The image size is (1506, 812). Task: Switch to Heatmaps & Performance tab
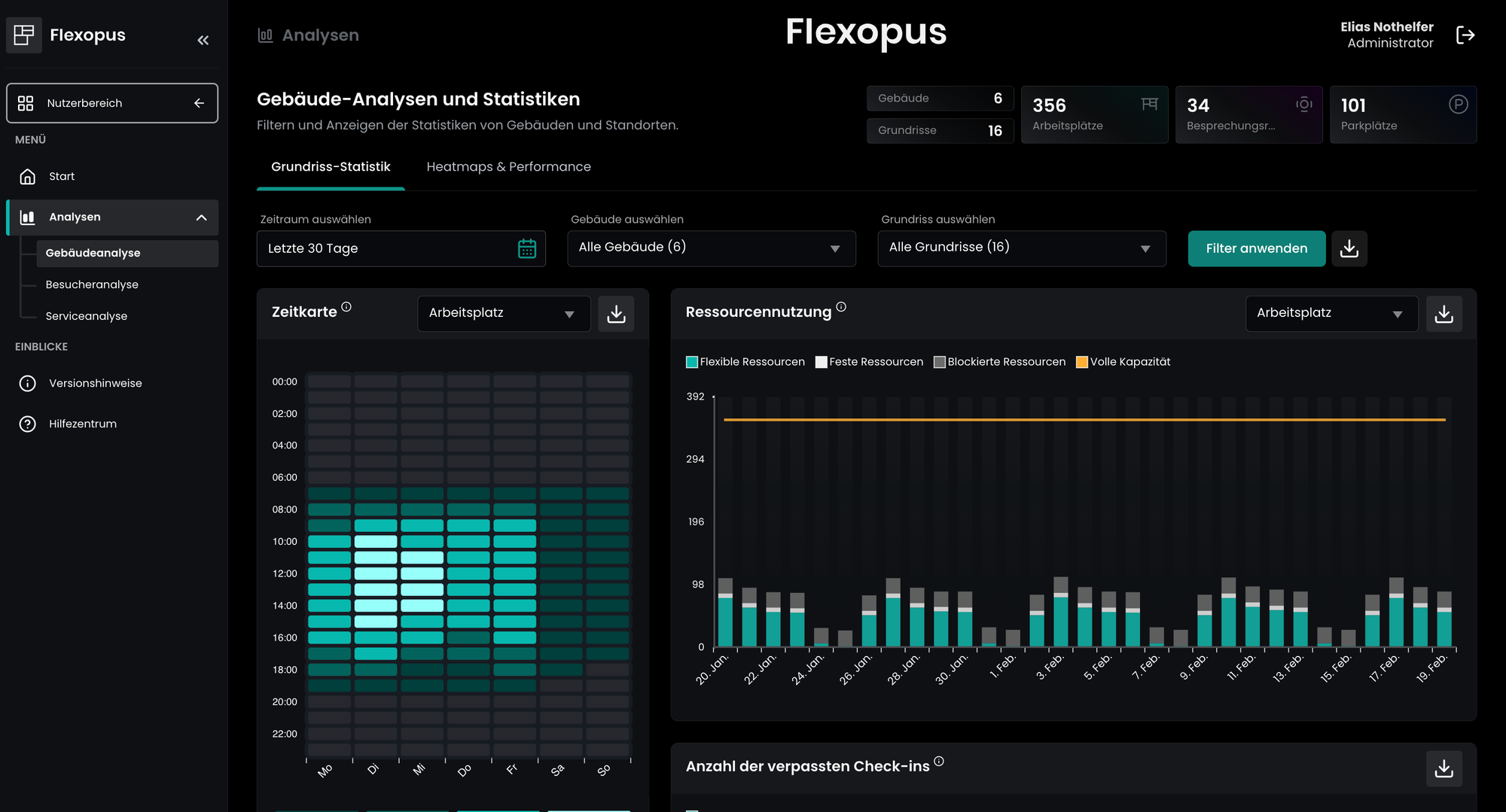pyautogui.click(x=508, y=167)
